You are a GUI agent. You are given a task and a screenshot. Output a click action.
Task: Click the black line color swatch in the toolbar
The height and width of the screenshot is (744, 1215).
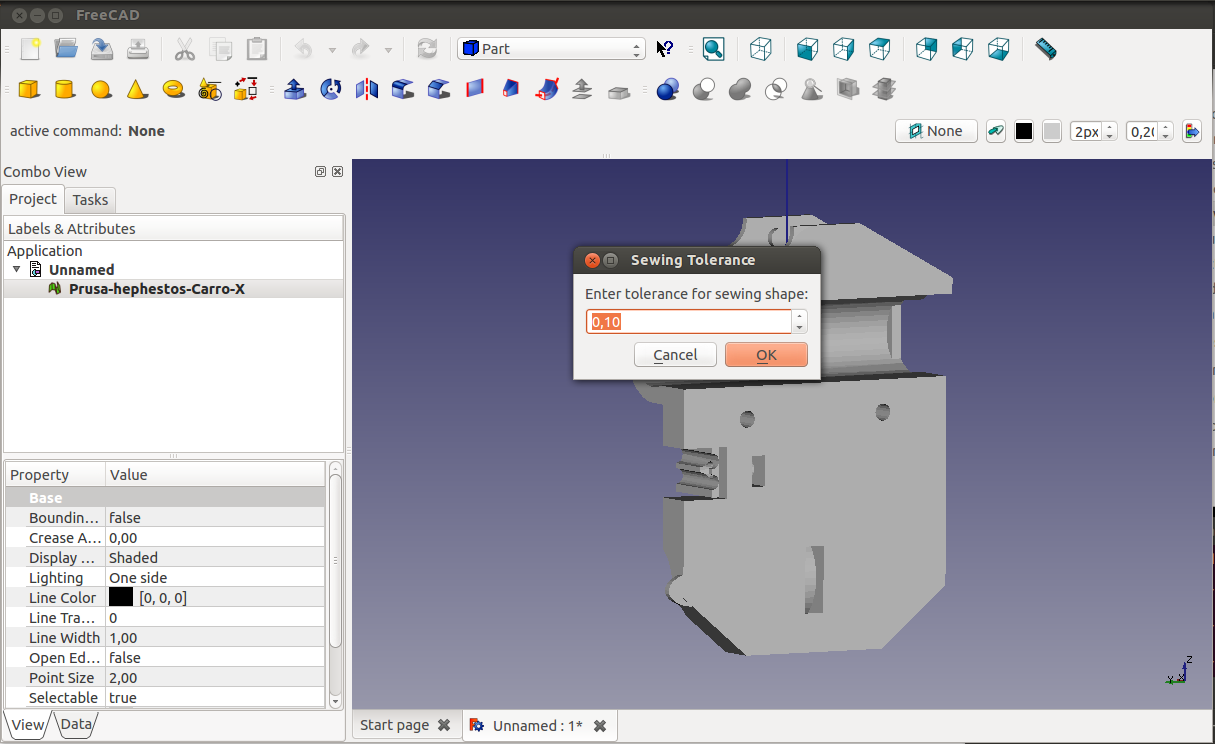coord(1023,131)
